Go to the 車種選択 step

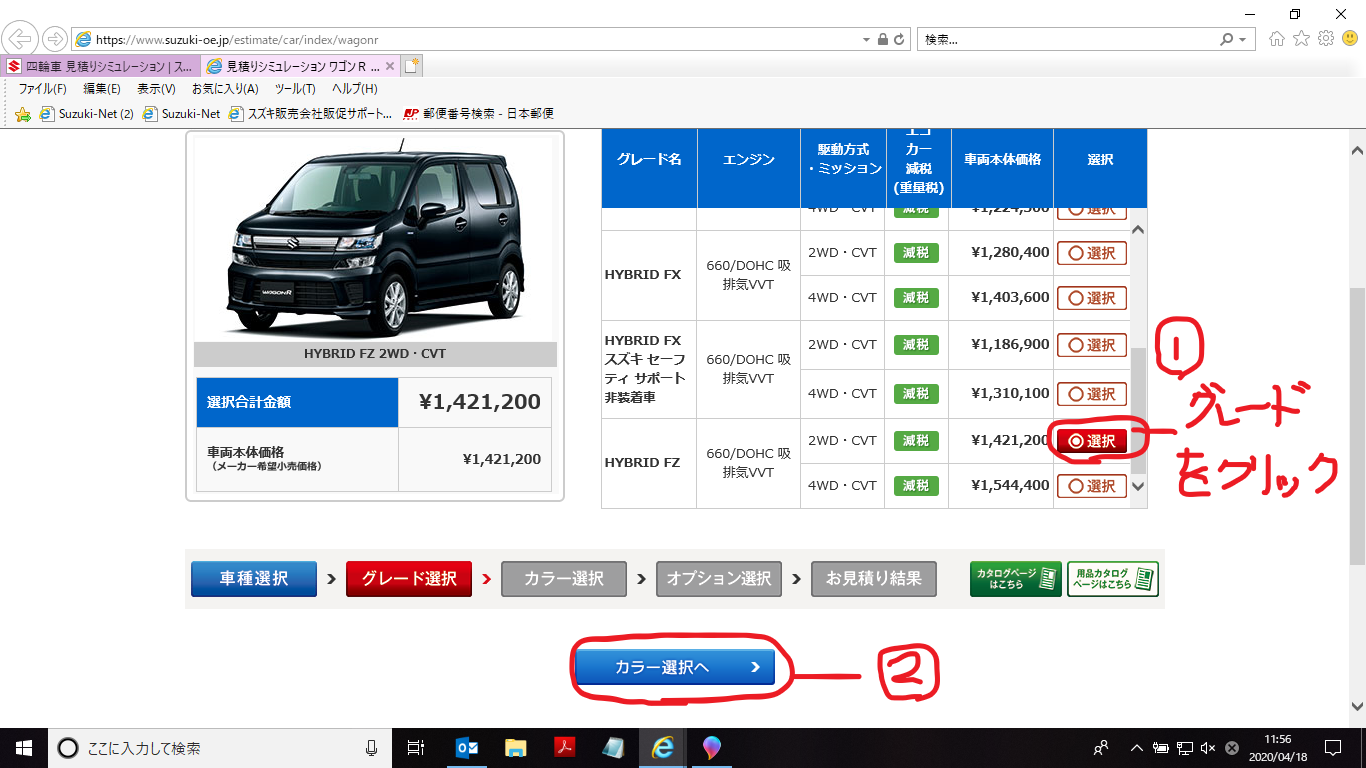click(254, 578)
